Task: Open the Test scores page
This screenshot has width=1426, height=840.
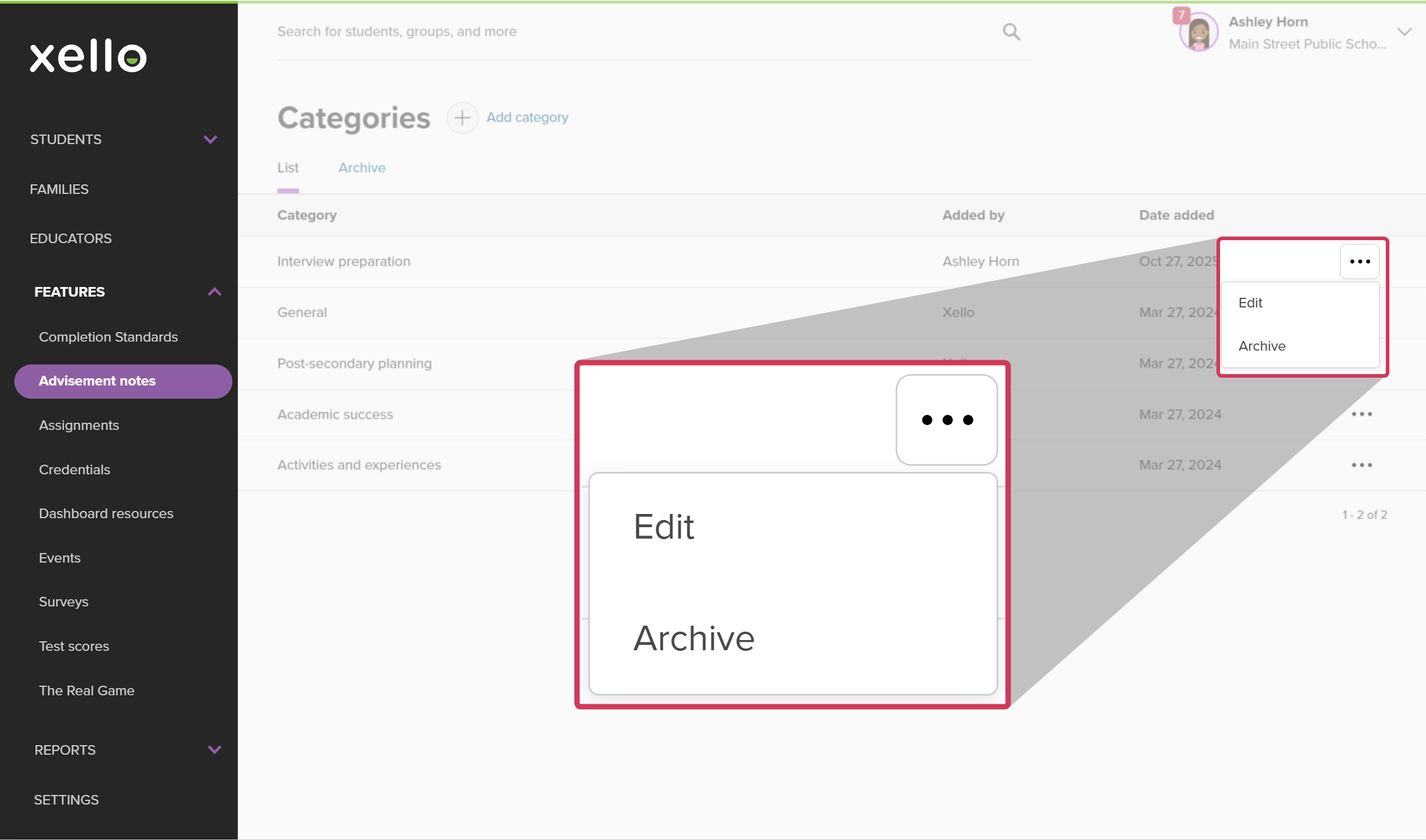Action: (x=74, y=646)
